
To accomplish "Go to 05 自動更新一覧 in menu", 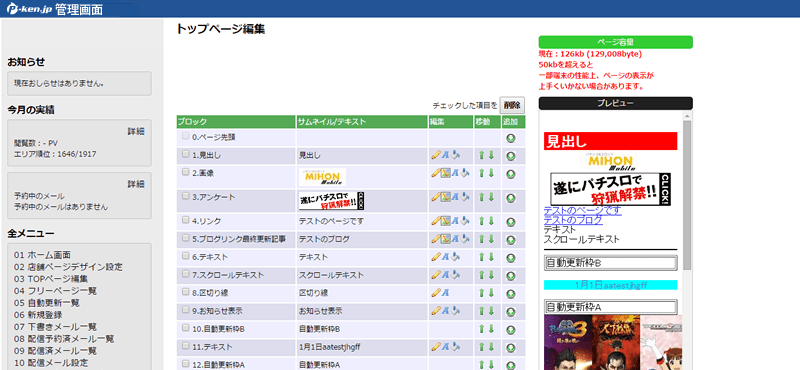I will [46, 303].
